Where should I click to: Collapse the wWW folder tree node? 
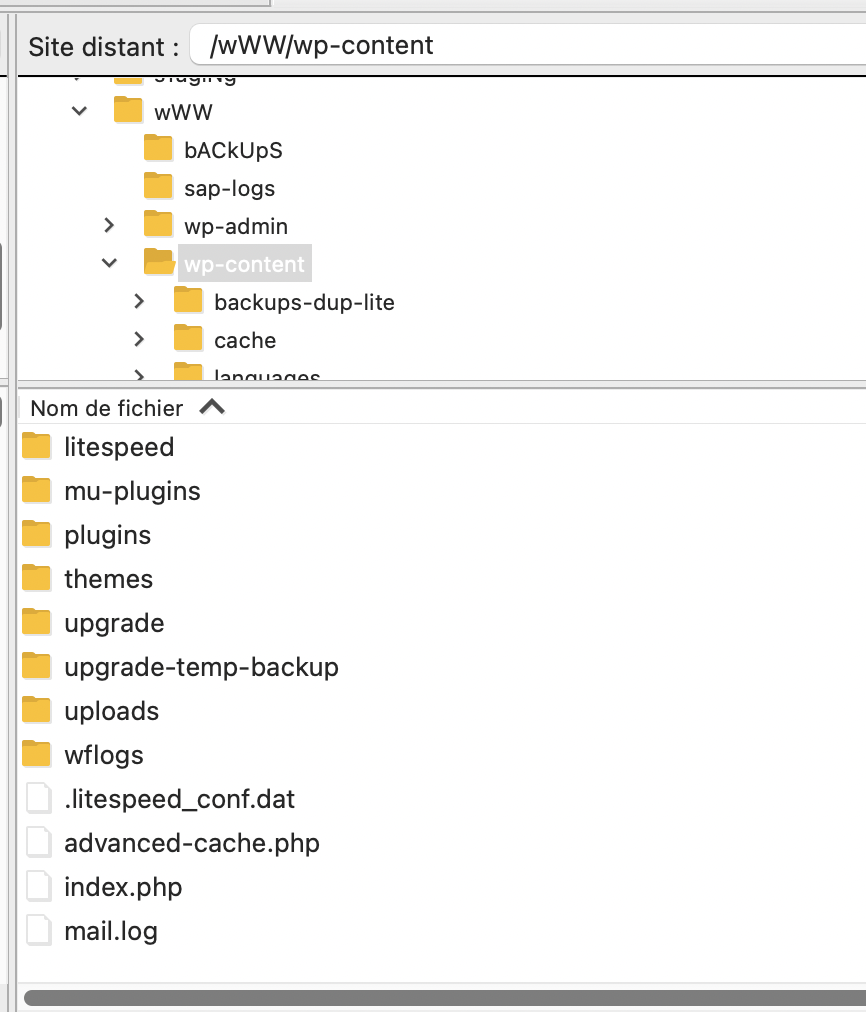click(x=79, y=111)
